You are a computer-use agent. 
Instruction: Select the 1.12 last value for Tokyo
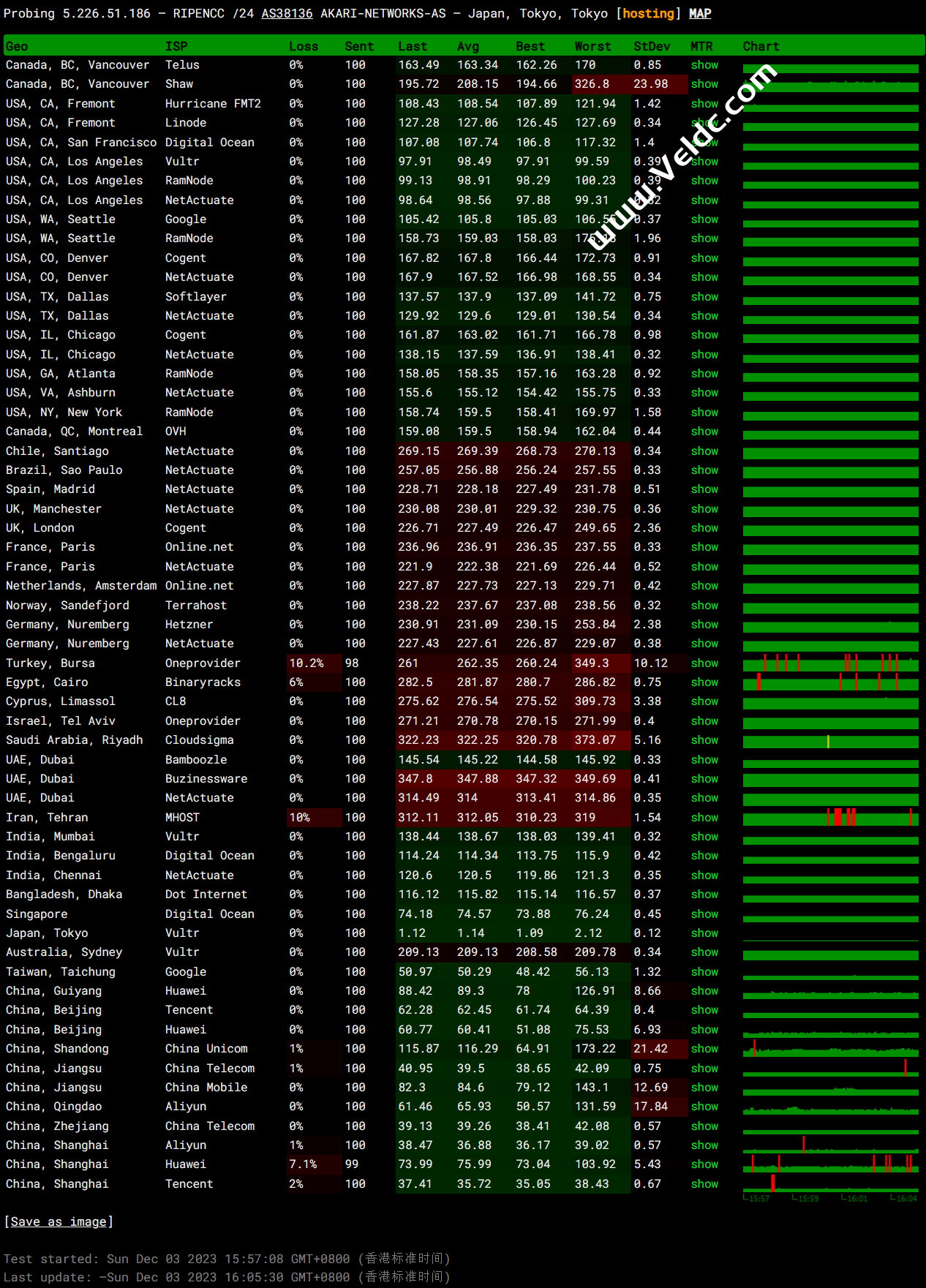click(412, 933)
